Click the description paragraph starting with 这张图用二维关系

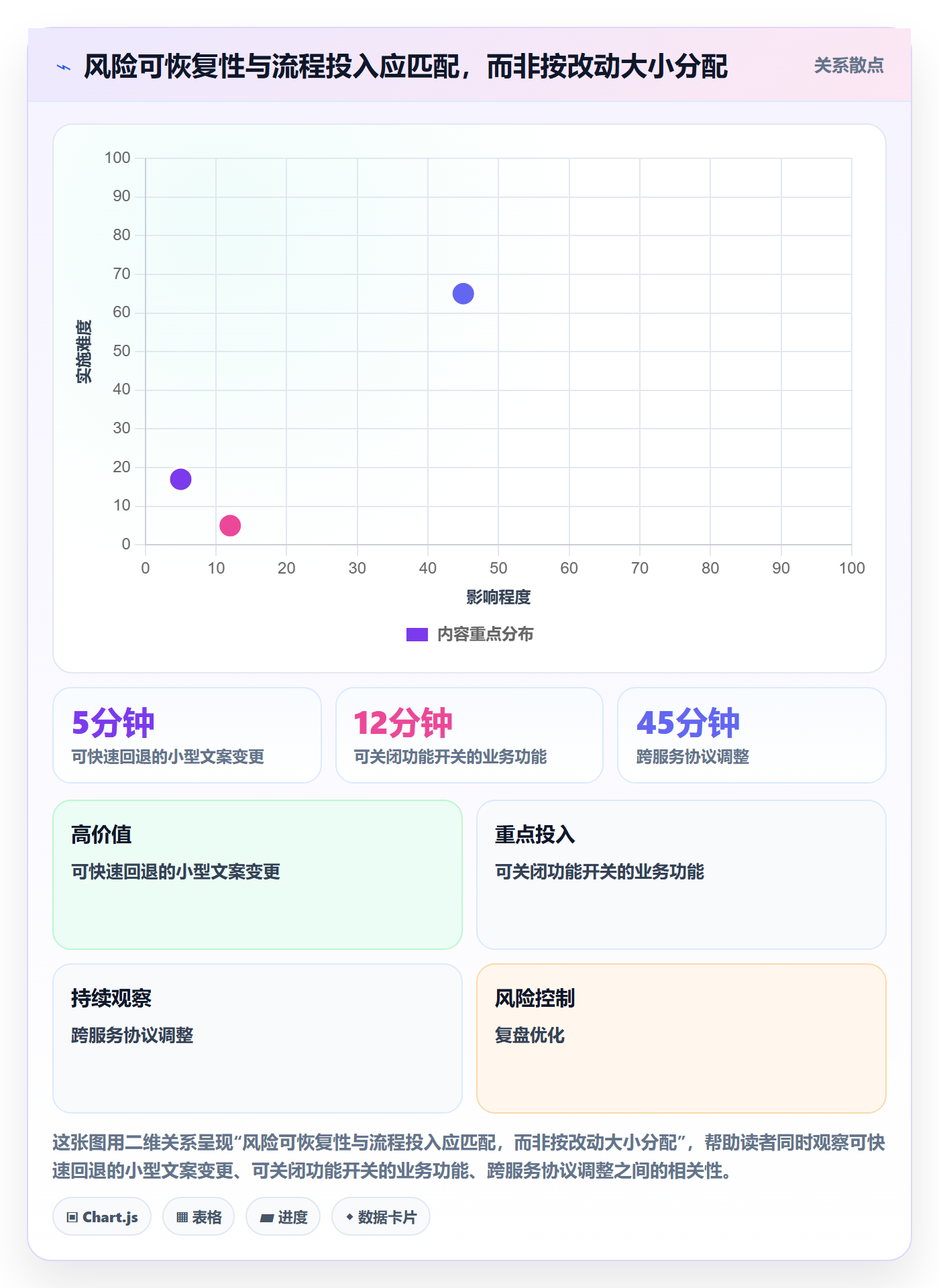[469, 1157]
